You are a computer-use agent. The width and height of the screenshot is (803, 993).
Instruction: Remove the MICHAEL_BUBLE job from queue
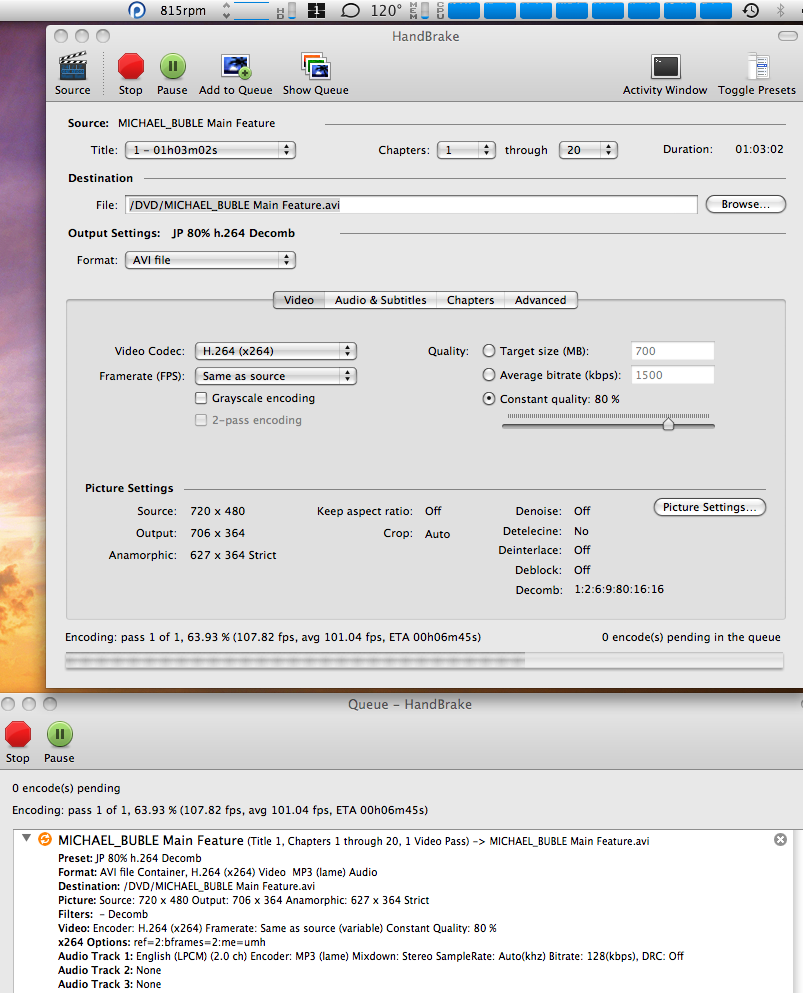(780, 839)
